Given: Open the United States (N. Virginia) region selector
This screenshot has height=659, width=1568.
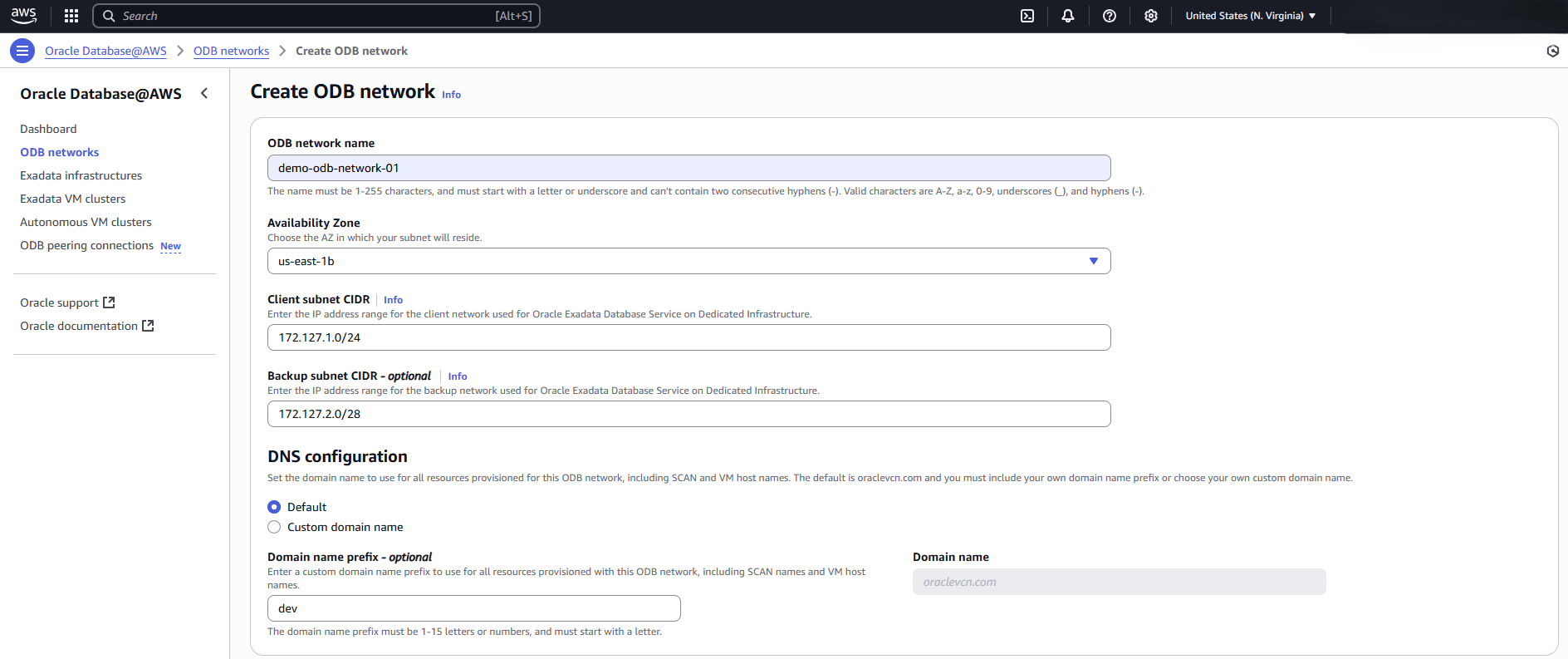Looking at the screenshot, I should [1250, 16].
